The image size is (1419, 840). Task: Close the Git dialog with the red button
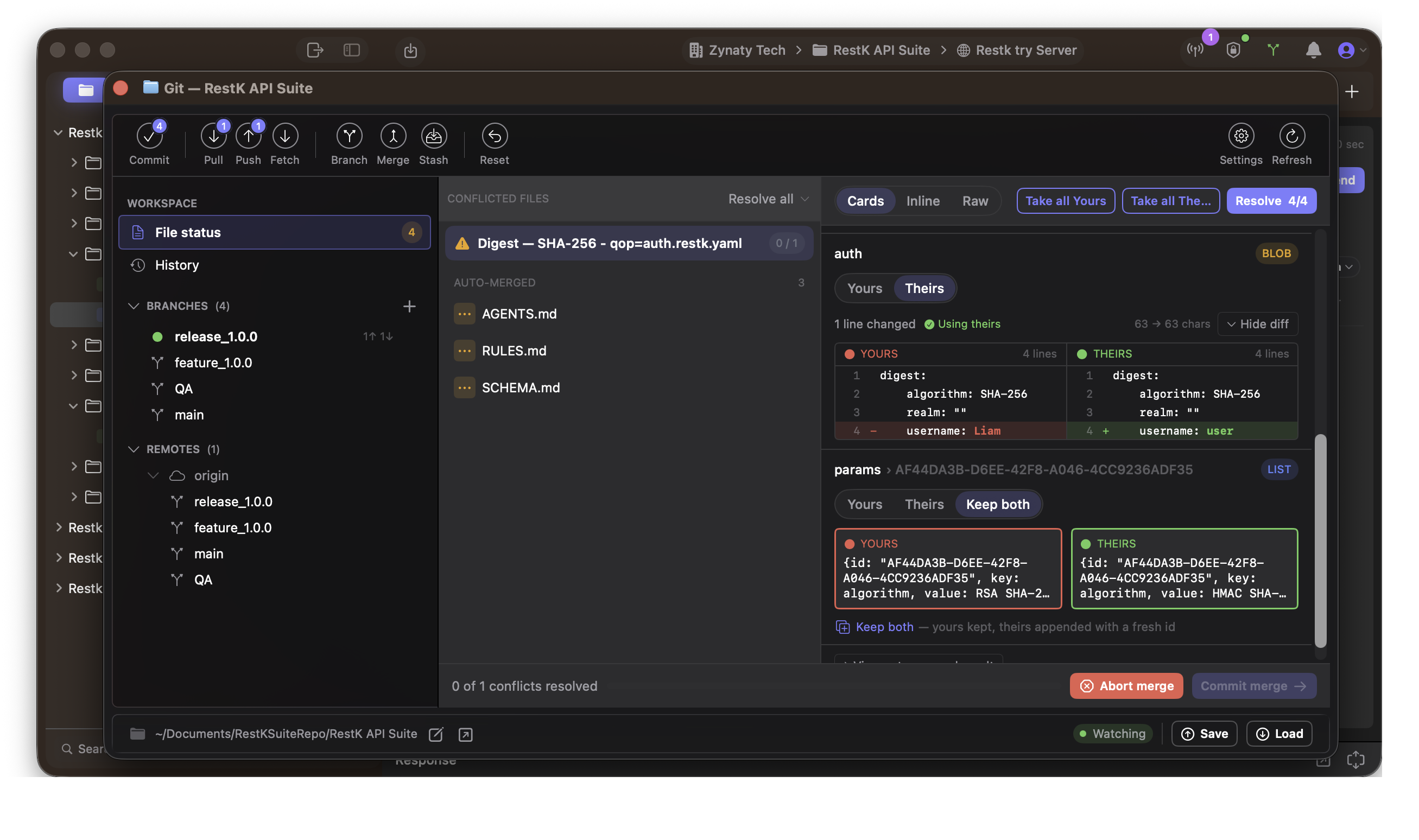tap(121, 88)
